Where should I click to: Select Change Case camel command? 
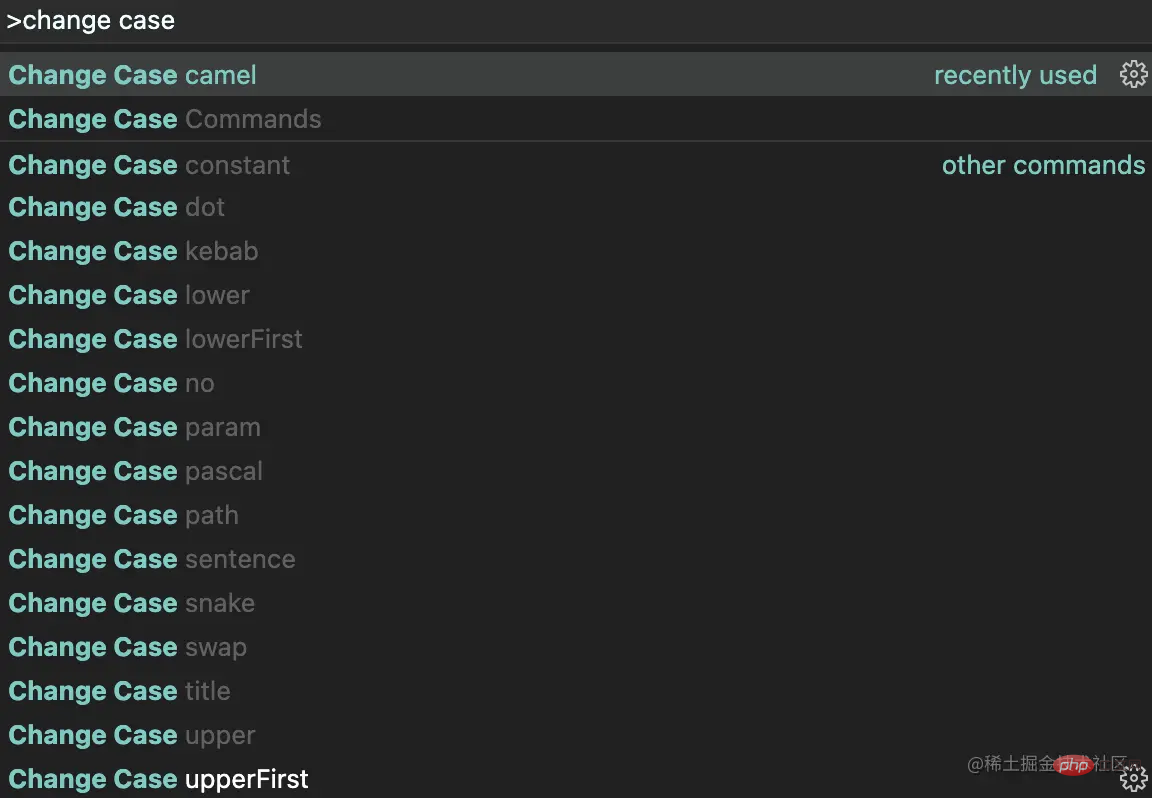tap(133, 75)
